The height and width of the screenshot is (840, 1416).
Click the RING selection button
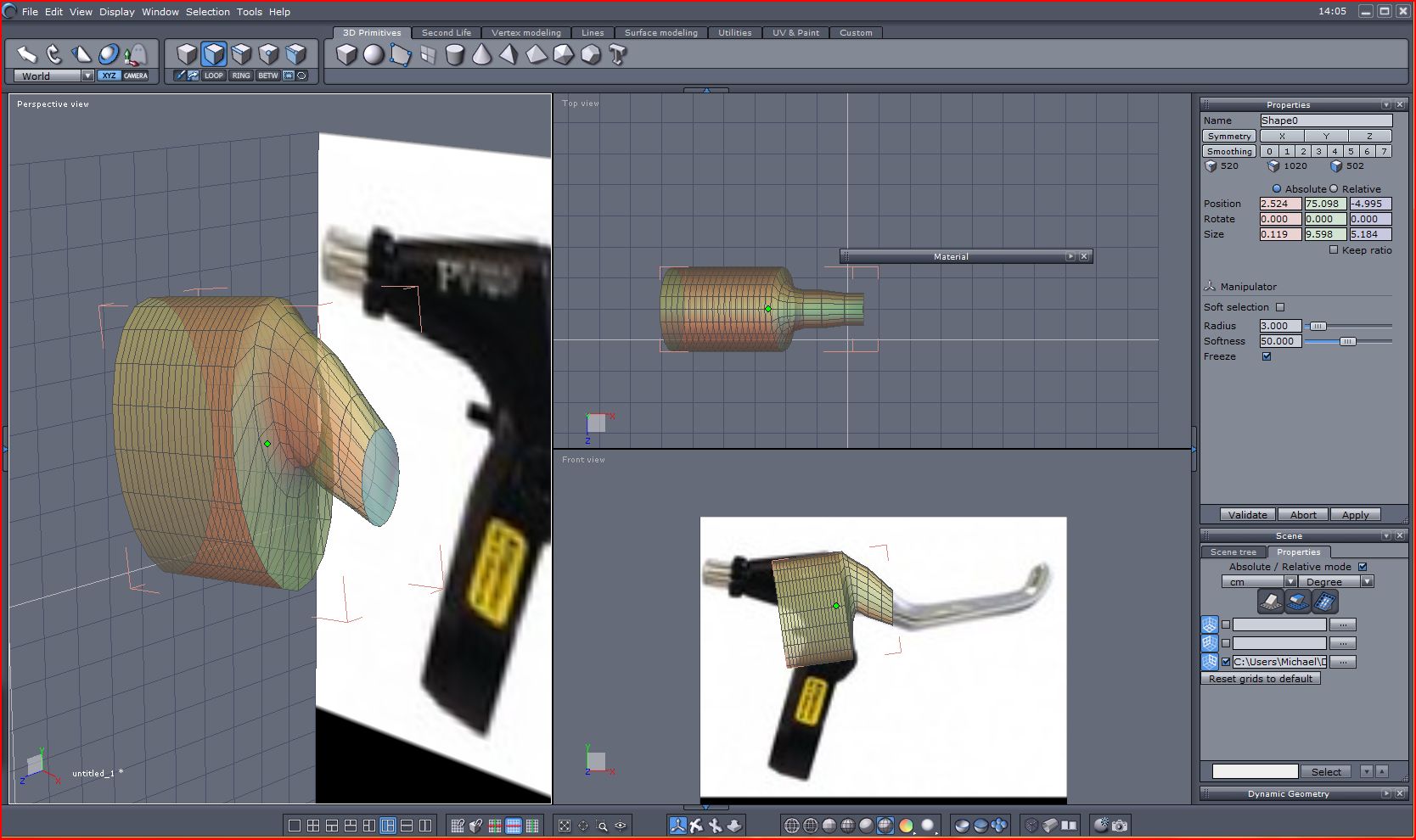point(241,76)
